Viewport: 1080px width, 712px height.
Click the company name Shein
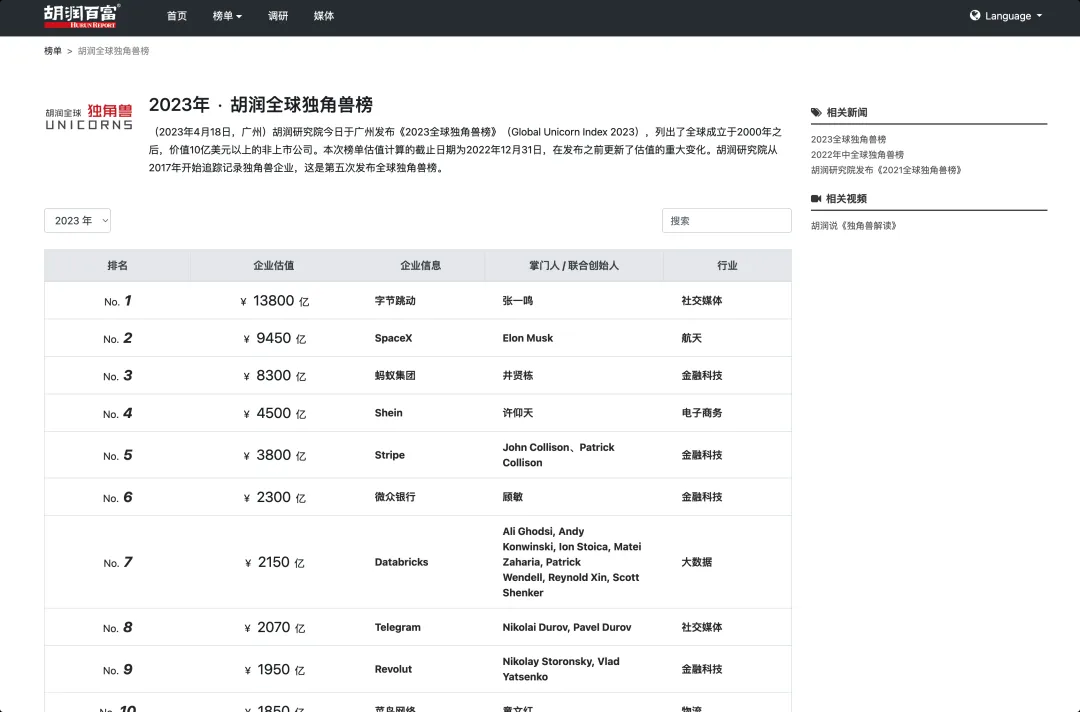tap(388, 413)
